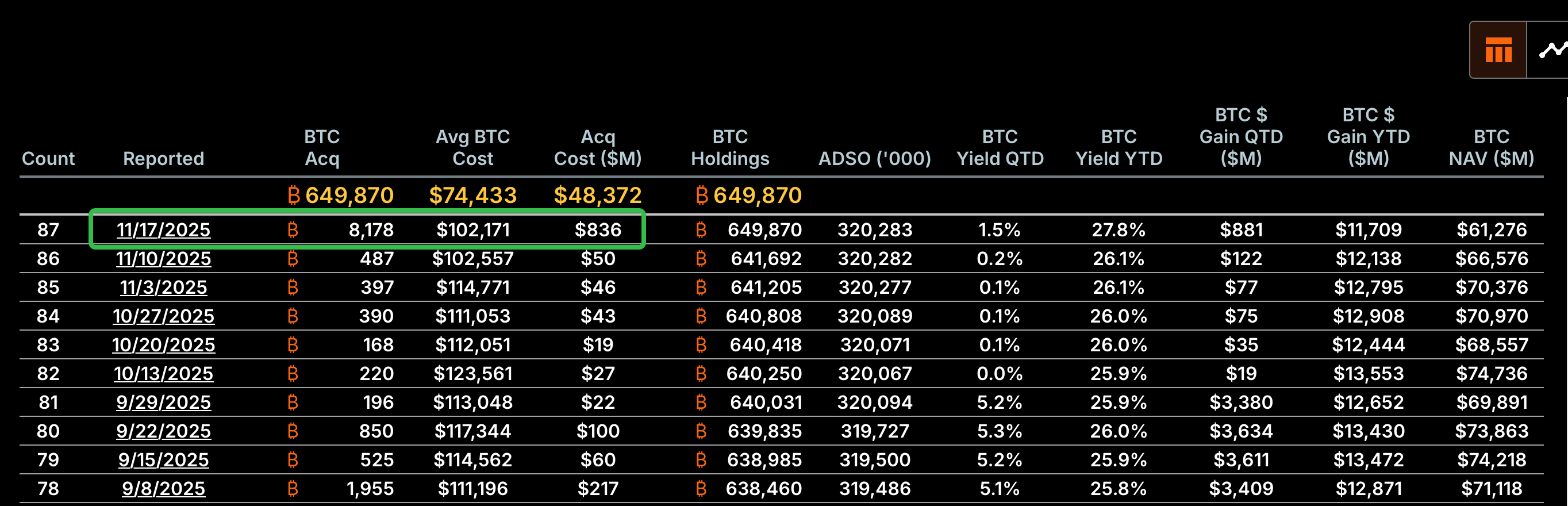Click the Bitcoin icon in the BTC Holdings totals row
Image resolution: width=1568 pixels, height=506 pixels.
pyautogui.click(x=701, y=195)
